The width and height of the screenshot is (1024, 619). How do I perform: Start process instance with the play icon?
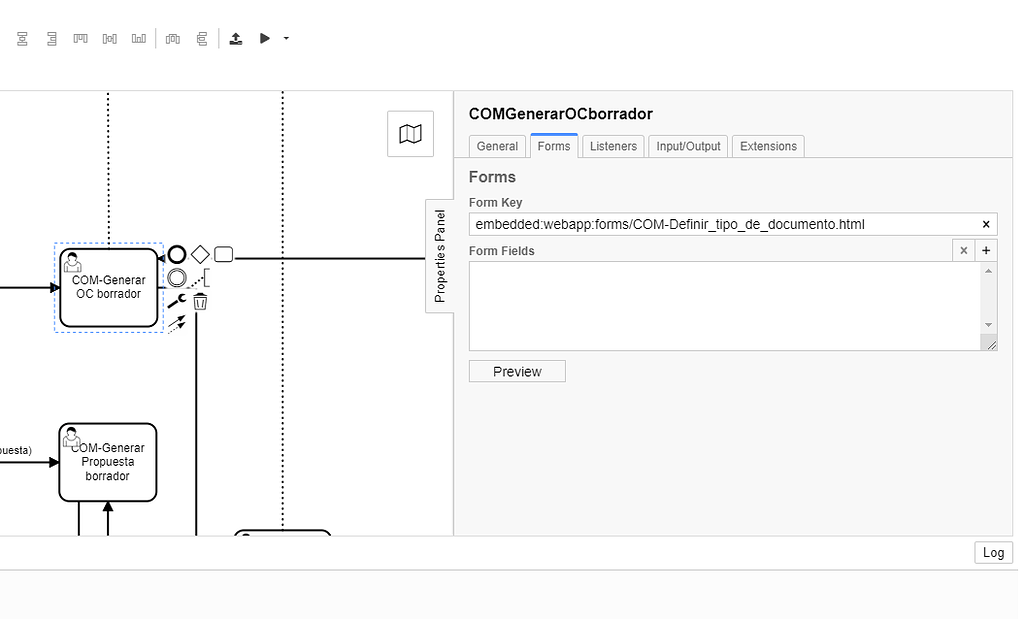coord(264,38)
